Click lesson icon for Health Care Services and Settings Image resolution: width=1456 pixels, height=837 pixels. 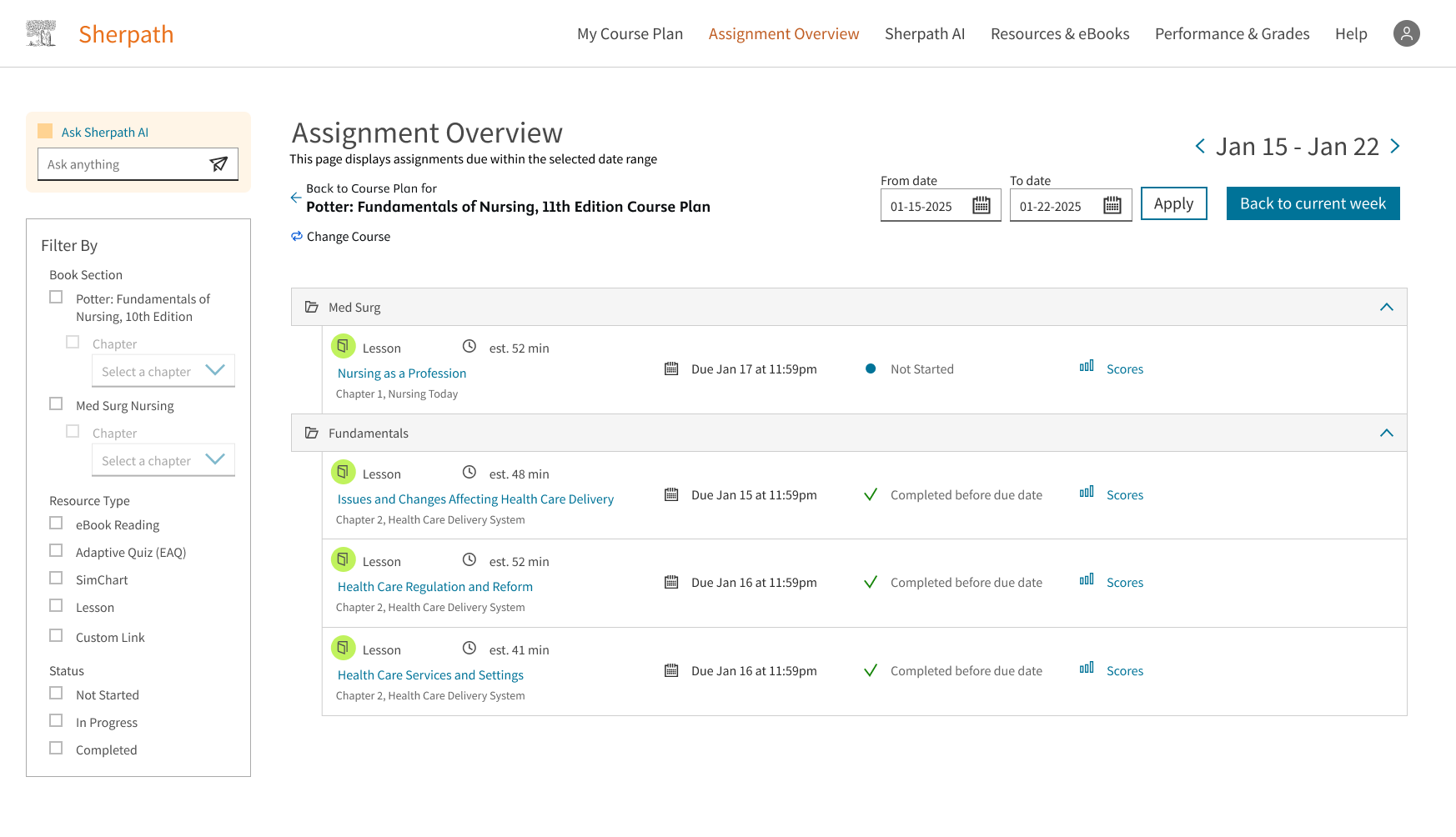(x=343, y=648)
